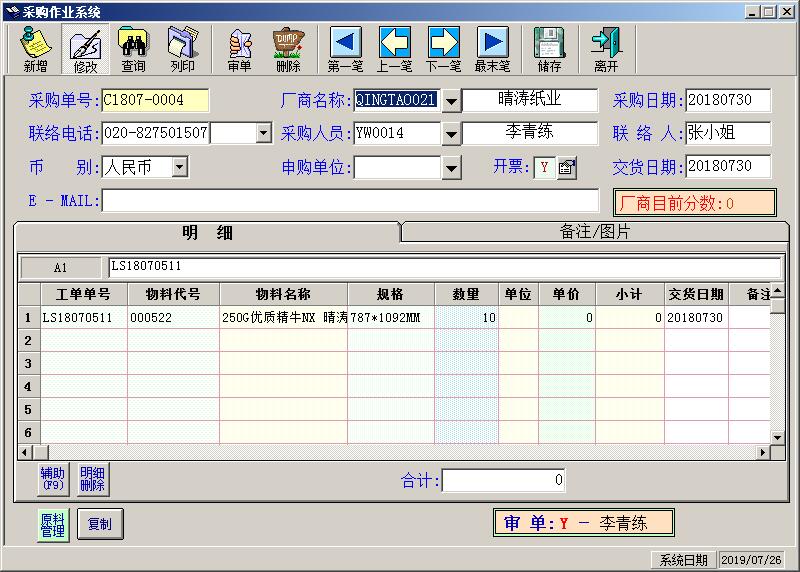This screenshot has width=800, height=572.
Task: Click the 删除 (Delete) toolbar icon
Action: [288, 49]
